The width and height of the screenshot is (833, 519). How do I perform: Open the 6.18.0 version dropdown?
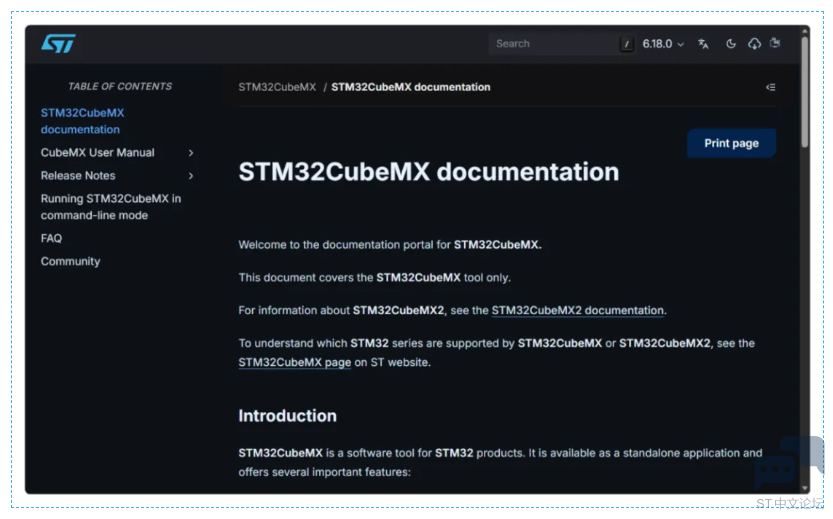tap(663, 44)
